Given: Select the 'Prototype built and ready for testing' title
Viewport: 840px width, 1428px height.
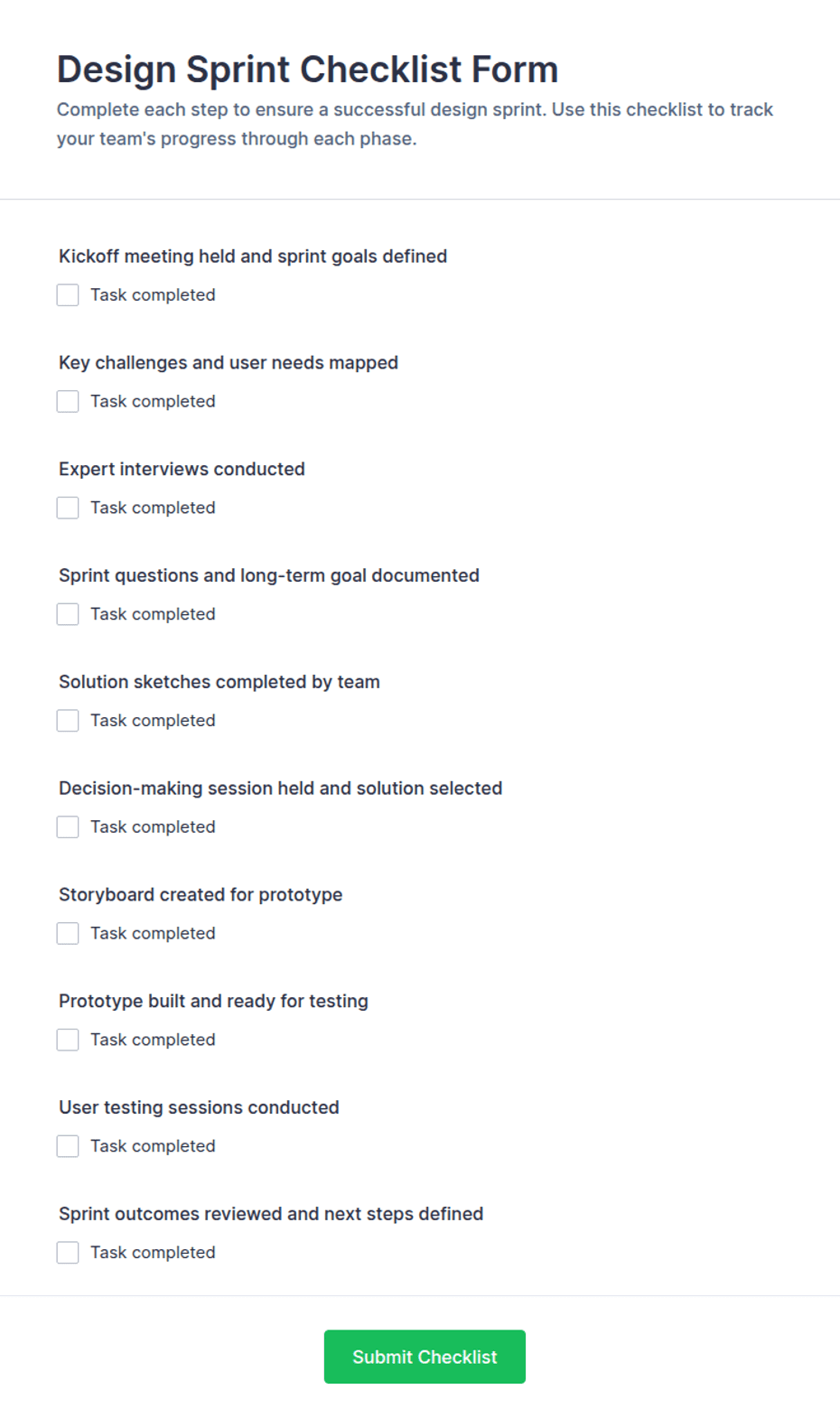Looking at the screenshot, I should coord(214,1001).
